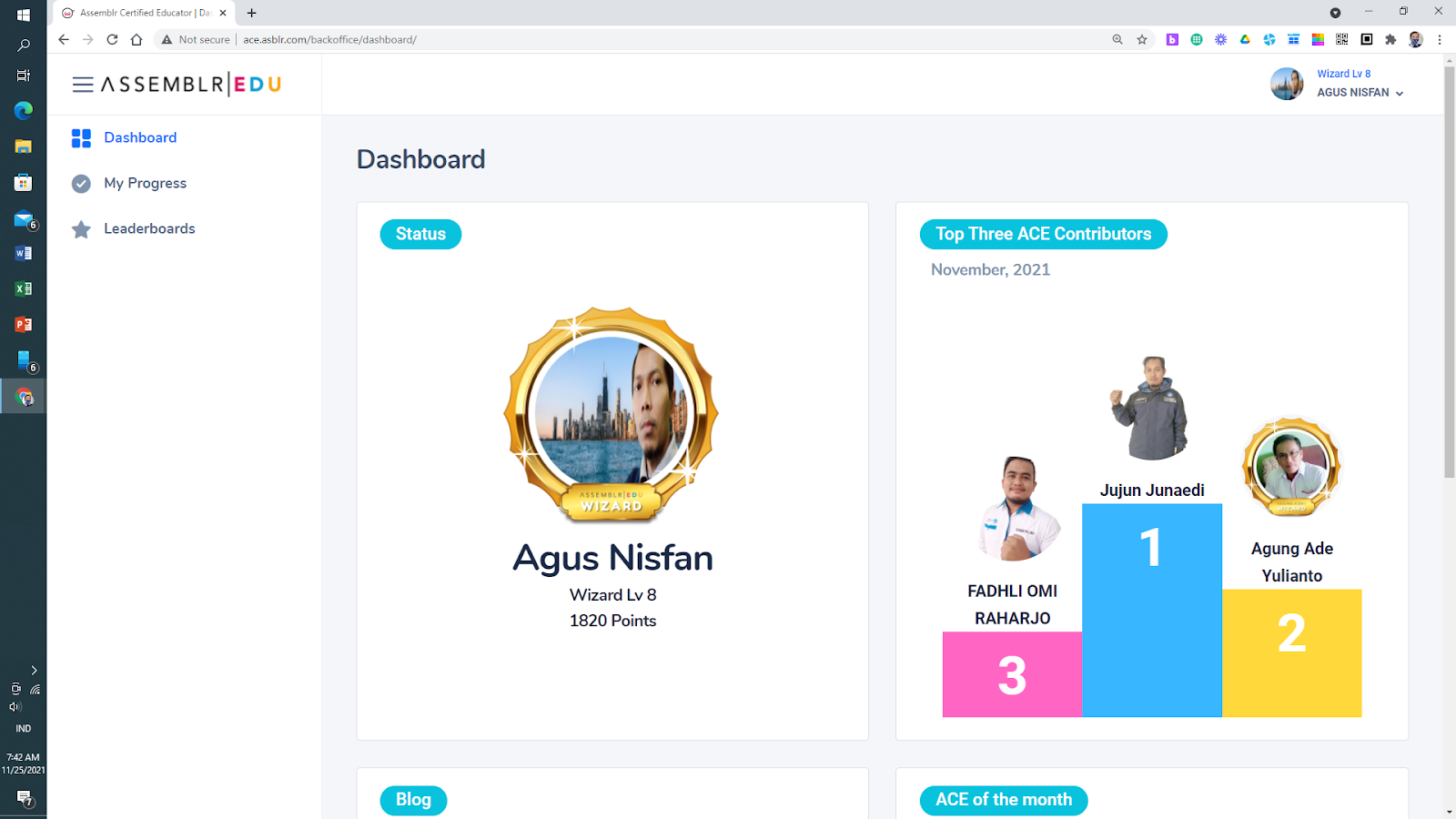This screenshot has height=819, width=1456.
Task: Click the rainbow color grid extension icon
Action: pos(1318,39)
